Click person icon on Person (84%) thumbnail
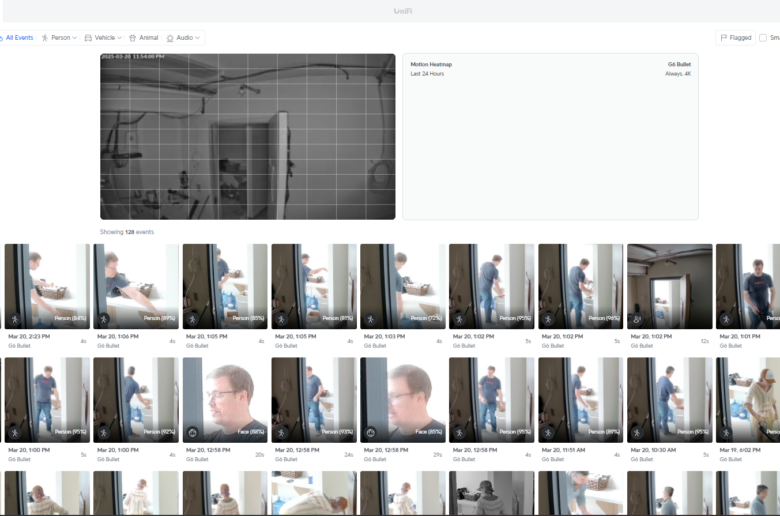 tap(15, 319)
